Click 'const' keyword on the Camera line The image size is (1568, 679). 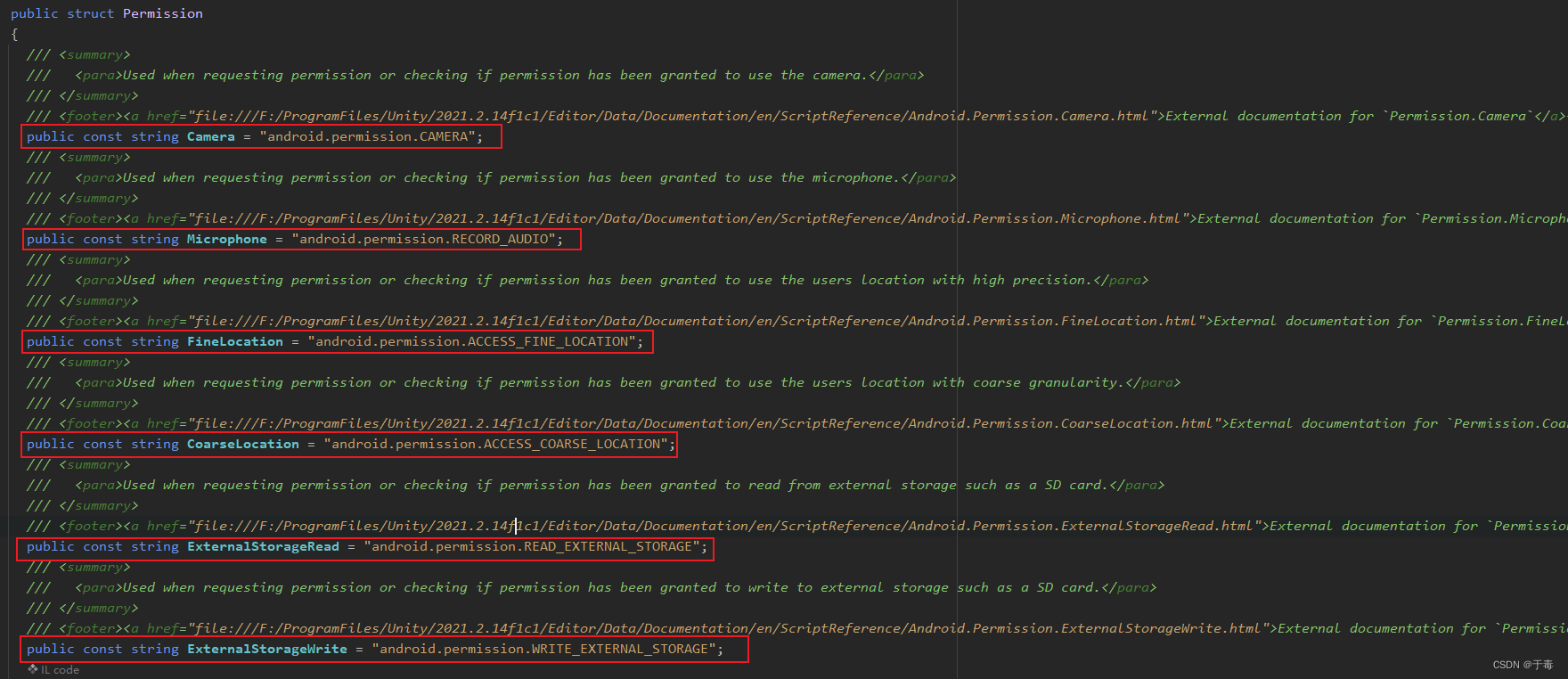[x=102, y=136]
